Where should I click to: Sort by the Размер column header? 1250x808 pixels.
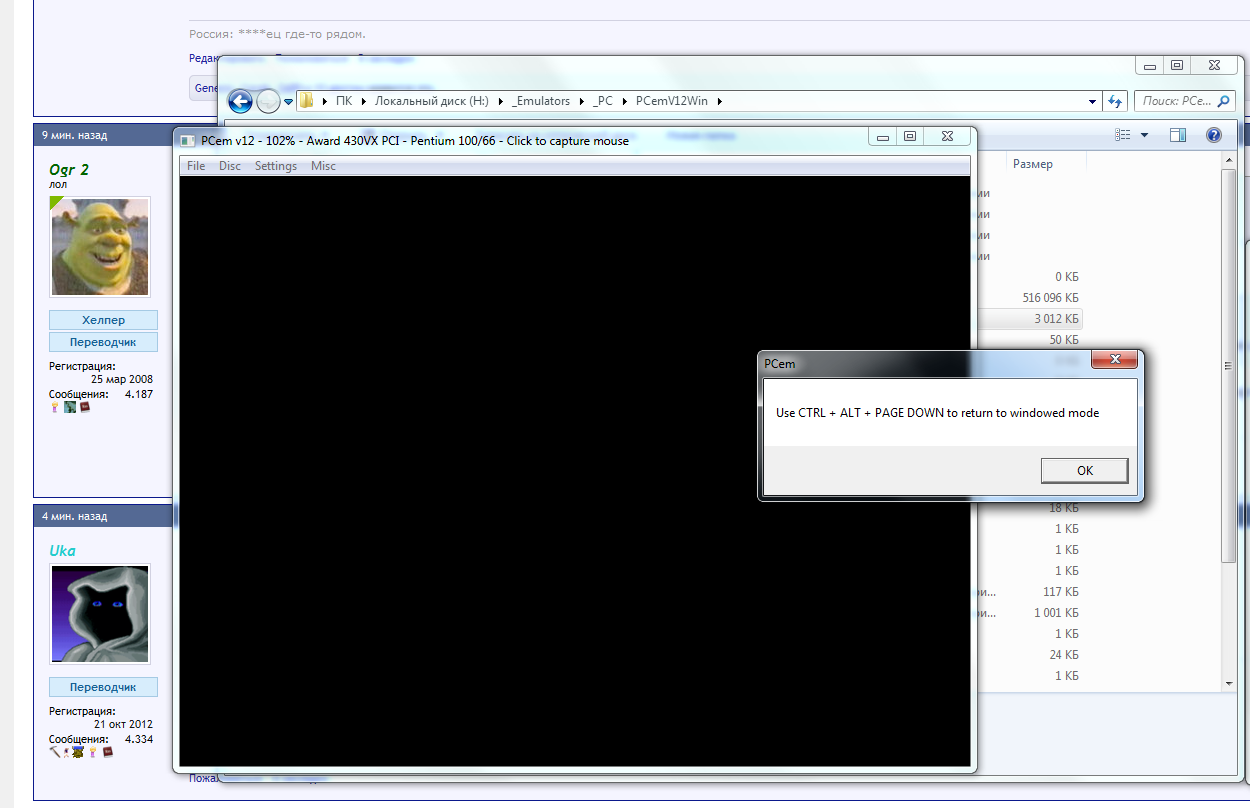tap(1032, 163)
